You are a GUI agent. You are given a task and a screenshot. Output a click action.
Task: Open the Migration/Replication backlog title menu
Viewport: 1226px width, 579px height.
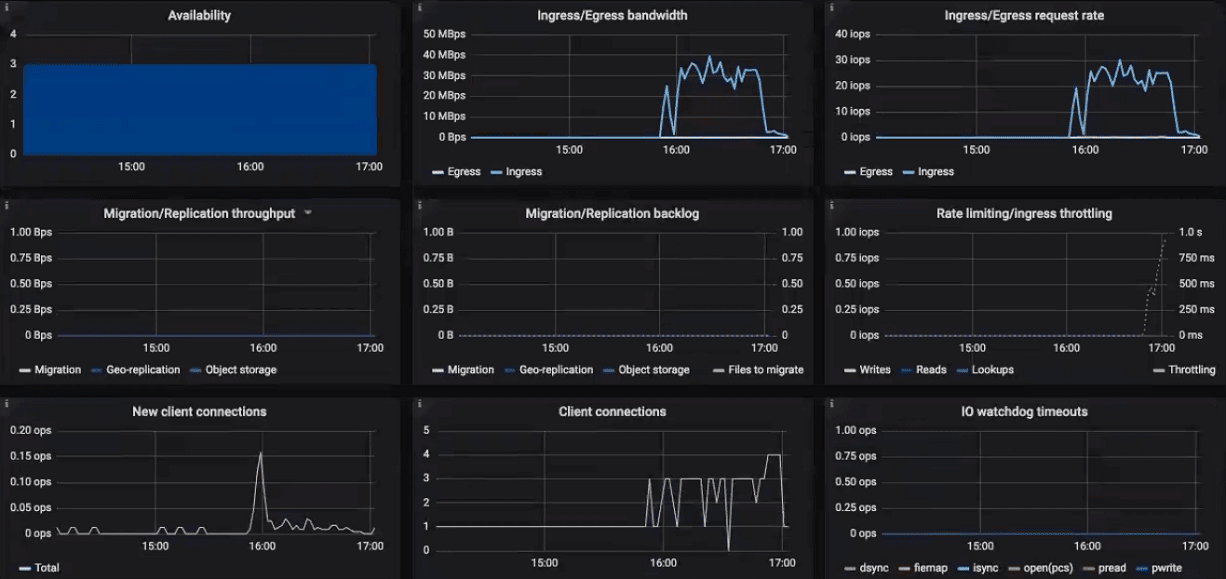tap(611, 214)
